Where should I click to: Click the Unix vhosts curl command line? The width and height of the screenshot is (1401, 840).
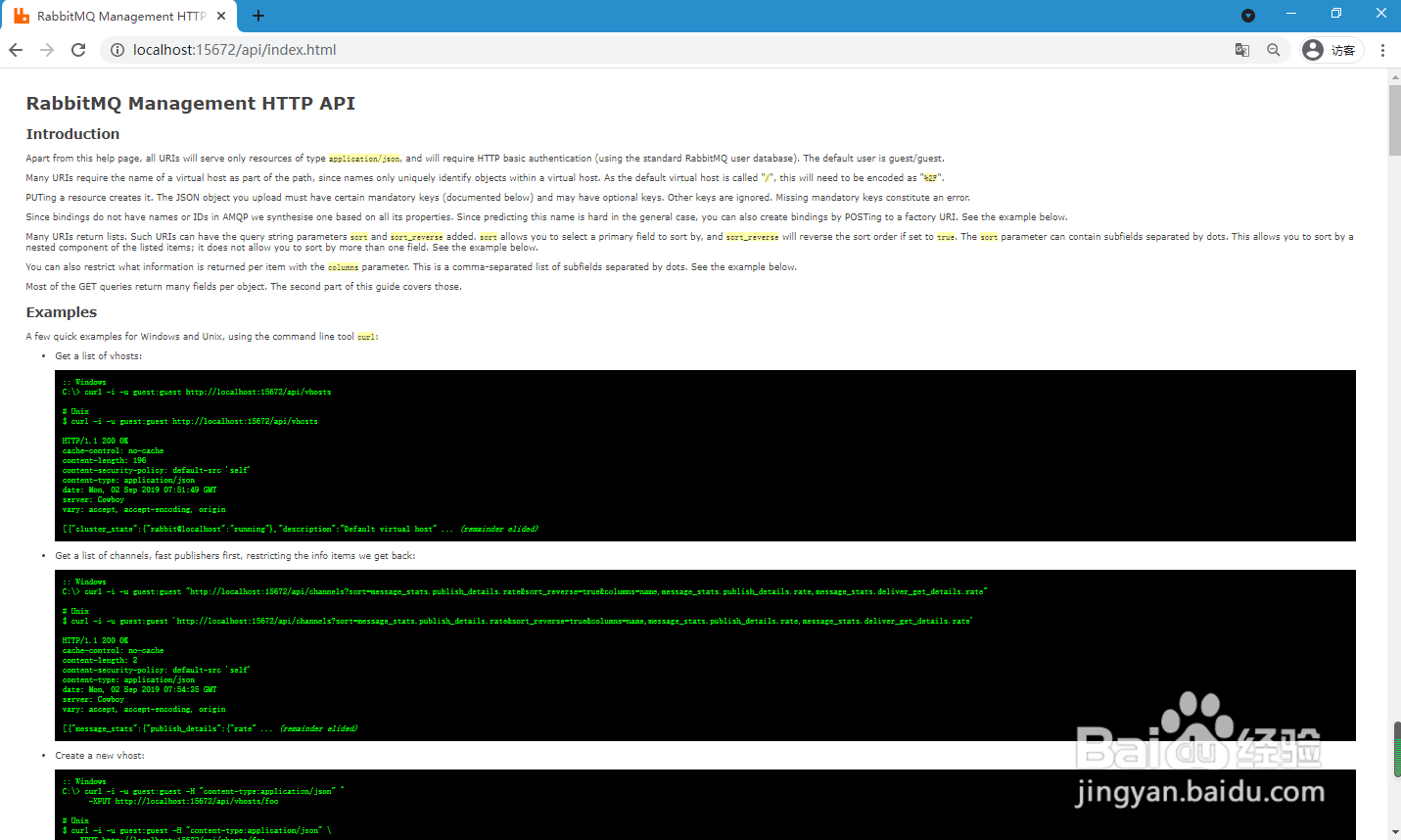pyautogui.click(x=190, y=421)
